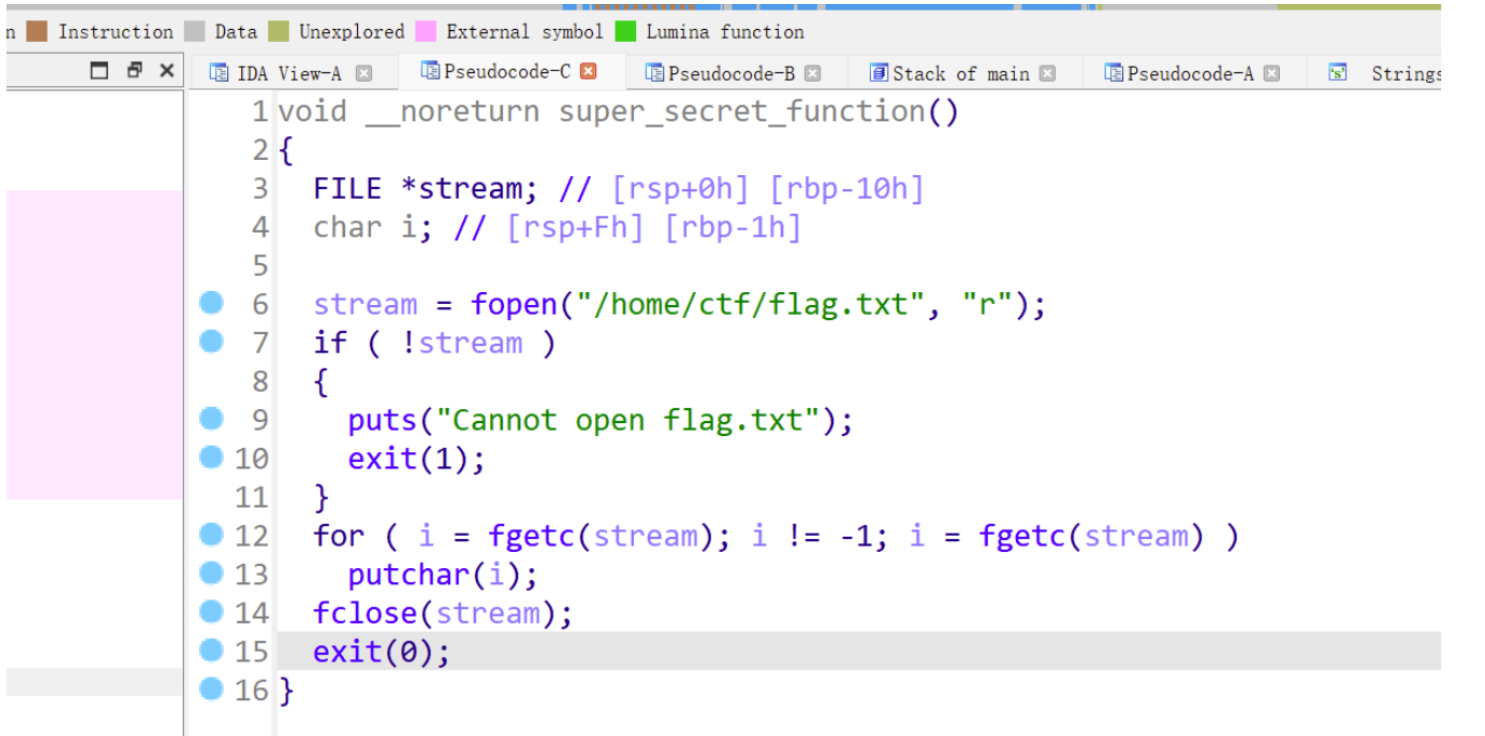This screenshot has height=736, width=1485.
Task: Click the Pseudocode-B tab icon
Action: coord(655,73)
